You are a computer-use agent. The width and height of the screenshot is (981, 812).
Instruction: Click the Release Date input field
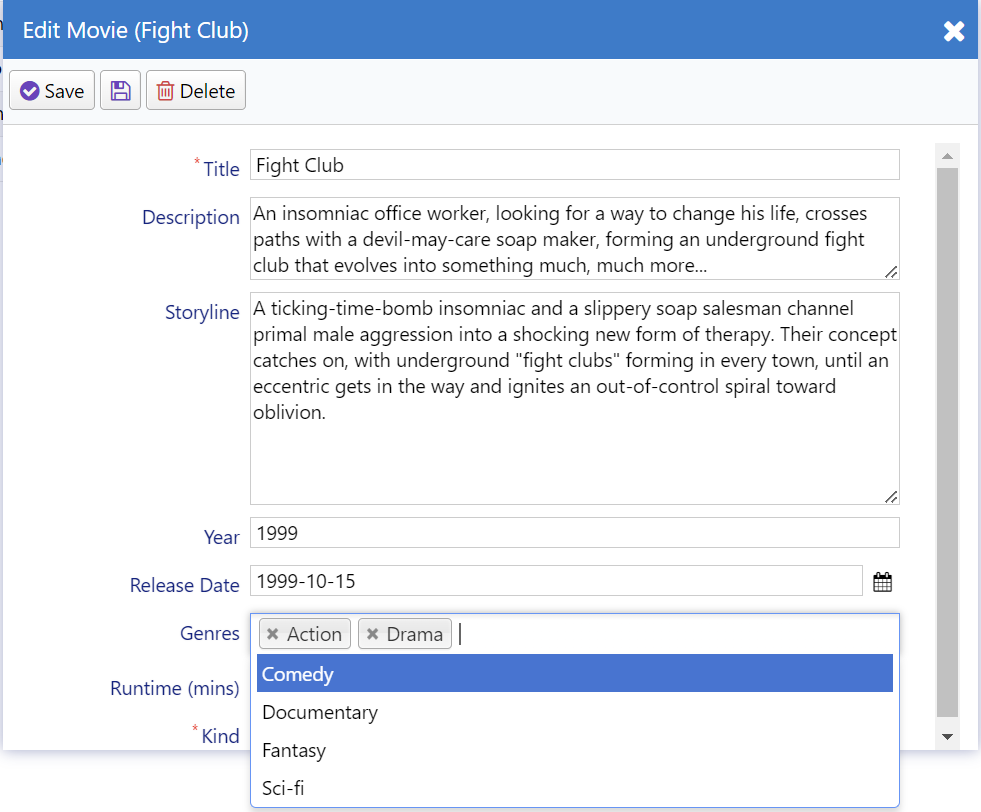[x=556, y=581]
